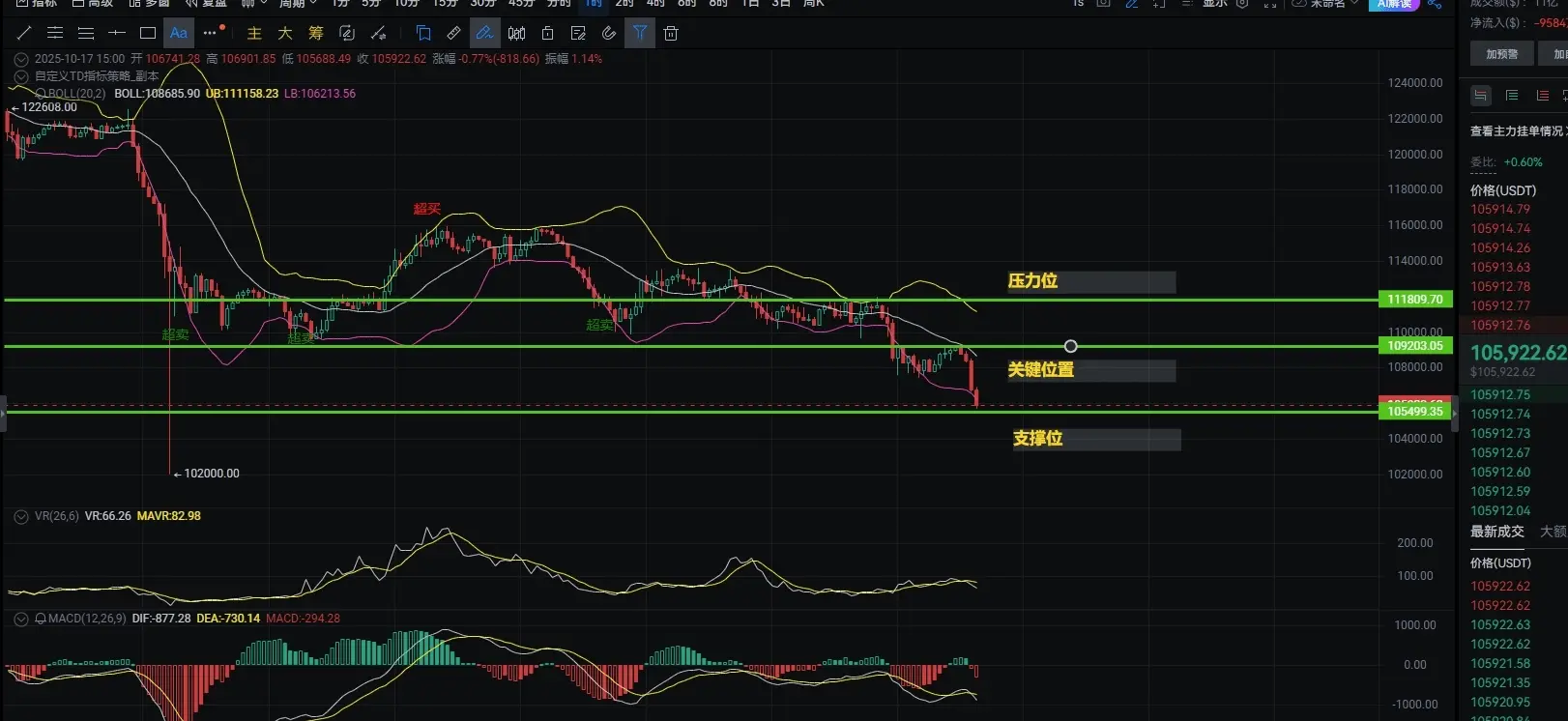The width and height of the screenshot is (1568, 721).
Task: Select the rectangle shape tool
Action: pyautogui.click(x=148, y=33)
